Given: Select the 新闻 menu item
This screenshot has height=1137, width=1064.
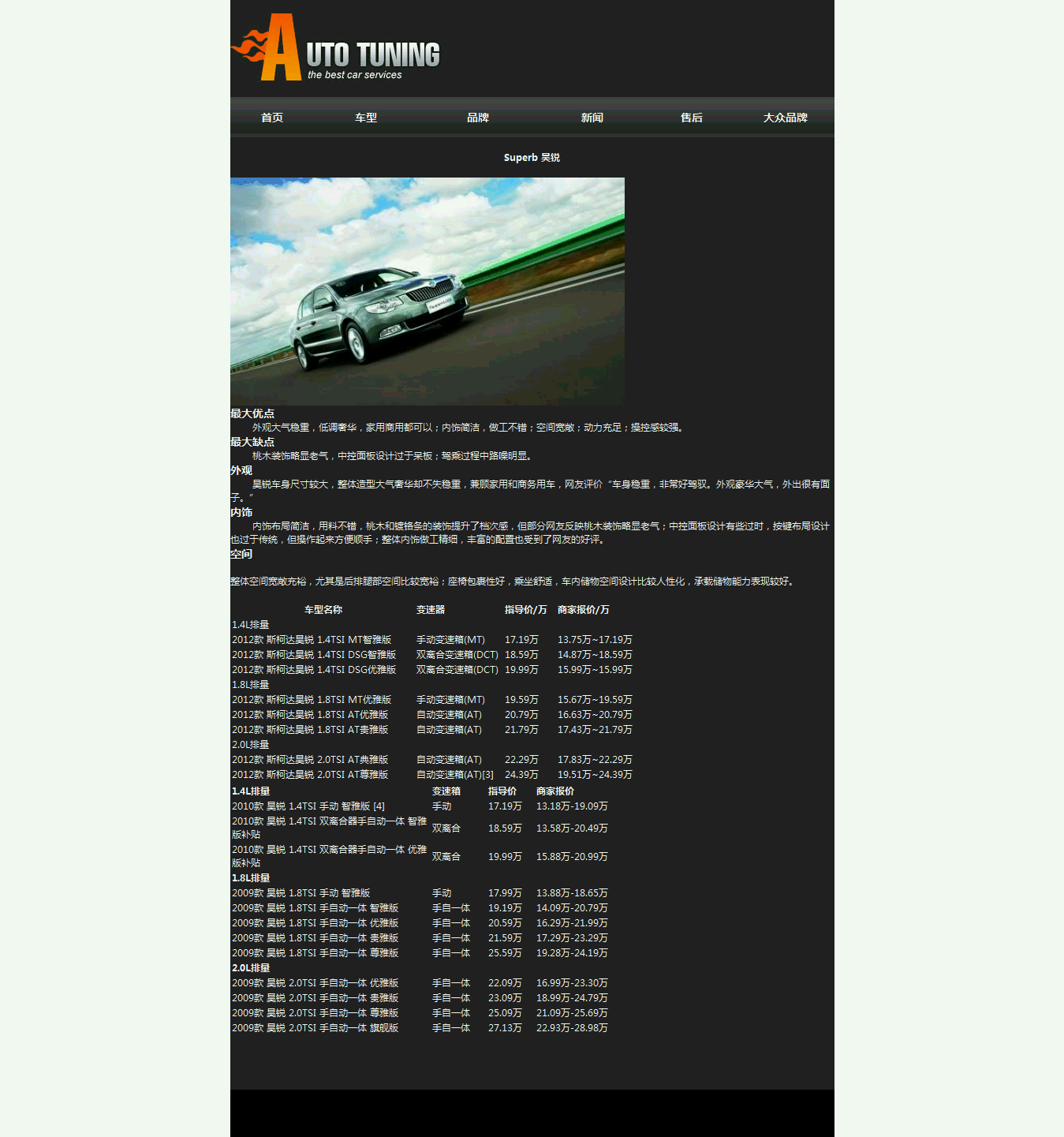Looking at the screenshot, I should [592, 118].
